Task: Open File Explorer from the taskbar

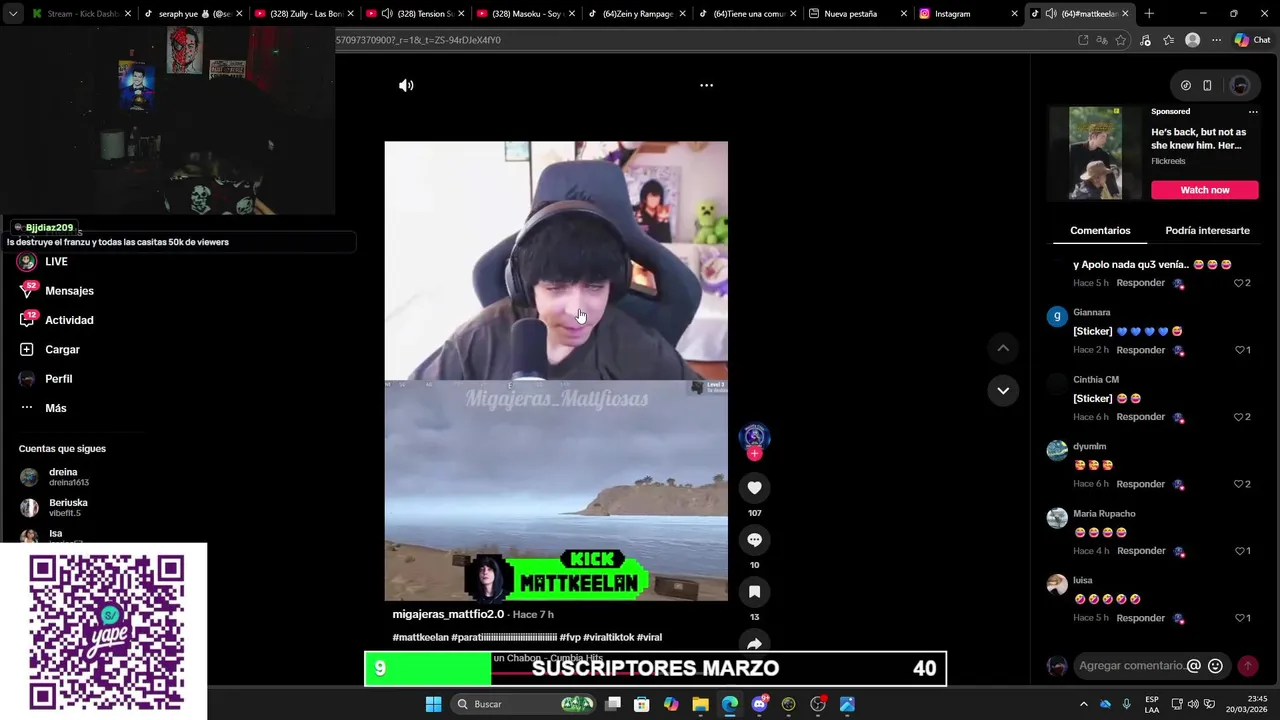Action: (700, 704)
